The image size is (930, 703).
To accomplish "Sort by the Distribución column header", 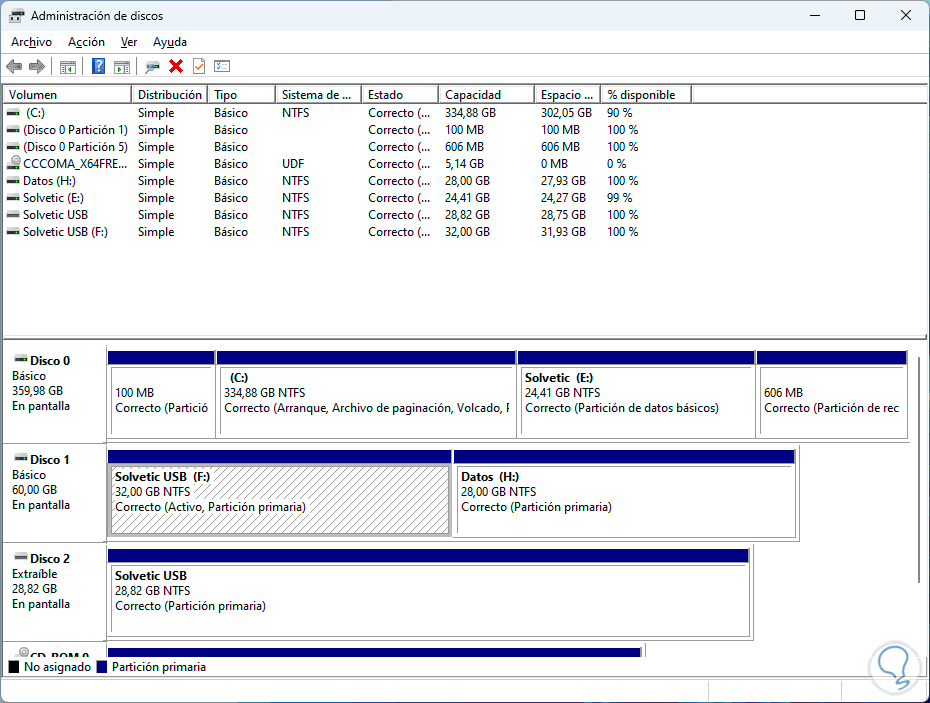I will (x=170, y=95).
